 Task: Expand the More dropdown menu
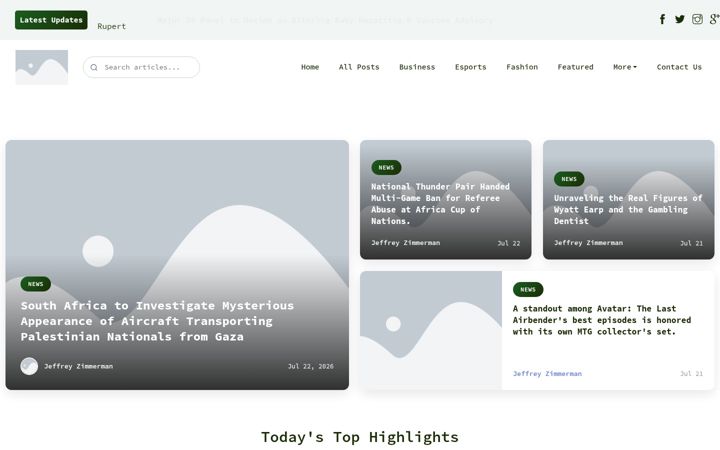[625, 67]
